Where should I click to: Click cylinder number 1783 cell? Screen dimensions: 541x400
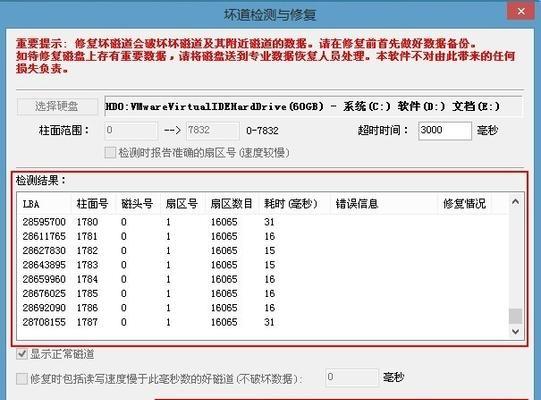pos(87,265)
